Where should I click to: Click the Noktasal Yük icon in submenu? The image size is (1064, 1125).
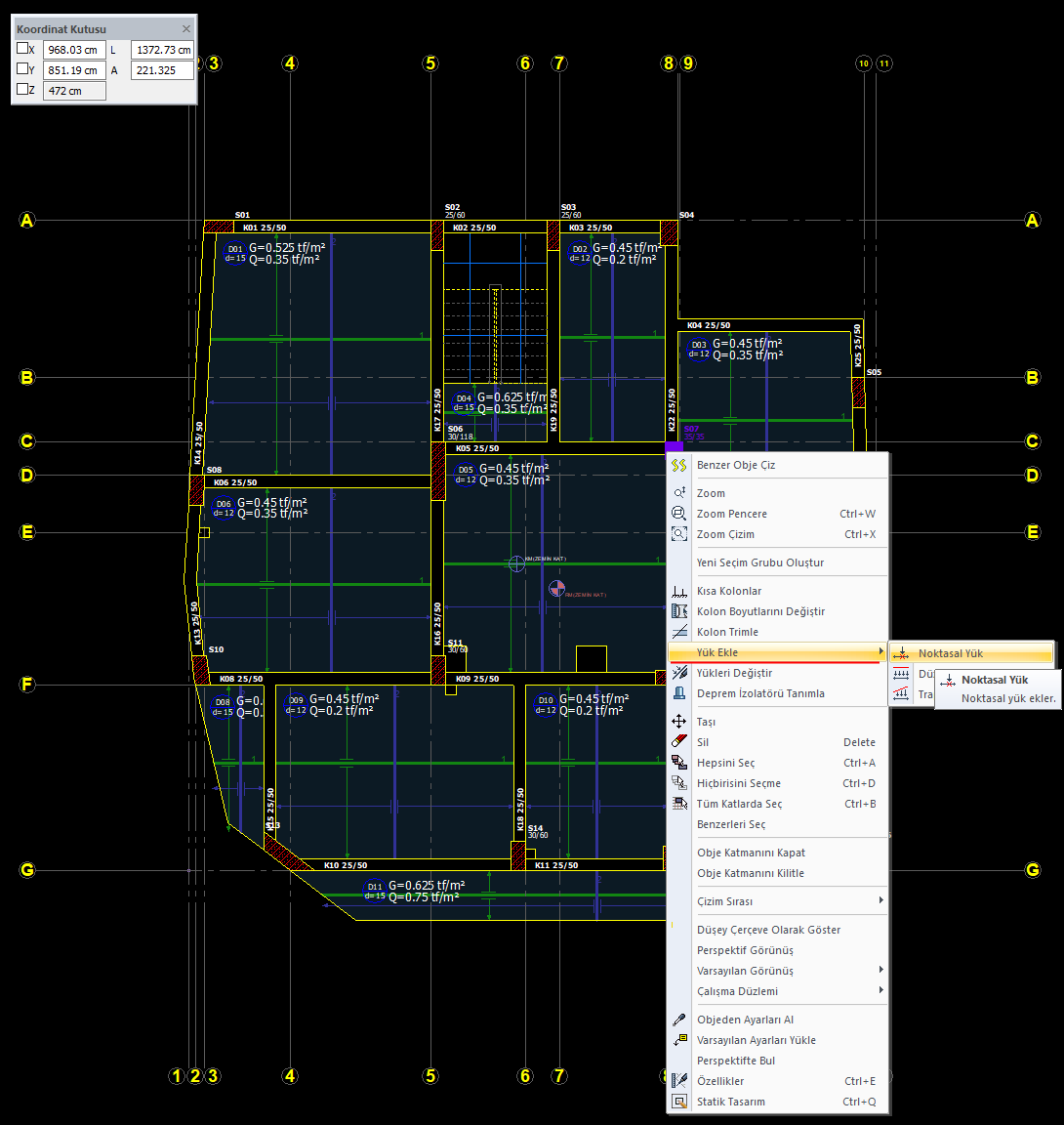[x=902, y=653]
